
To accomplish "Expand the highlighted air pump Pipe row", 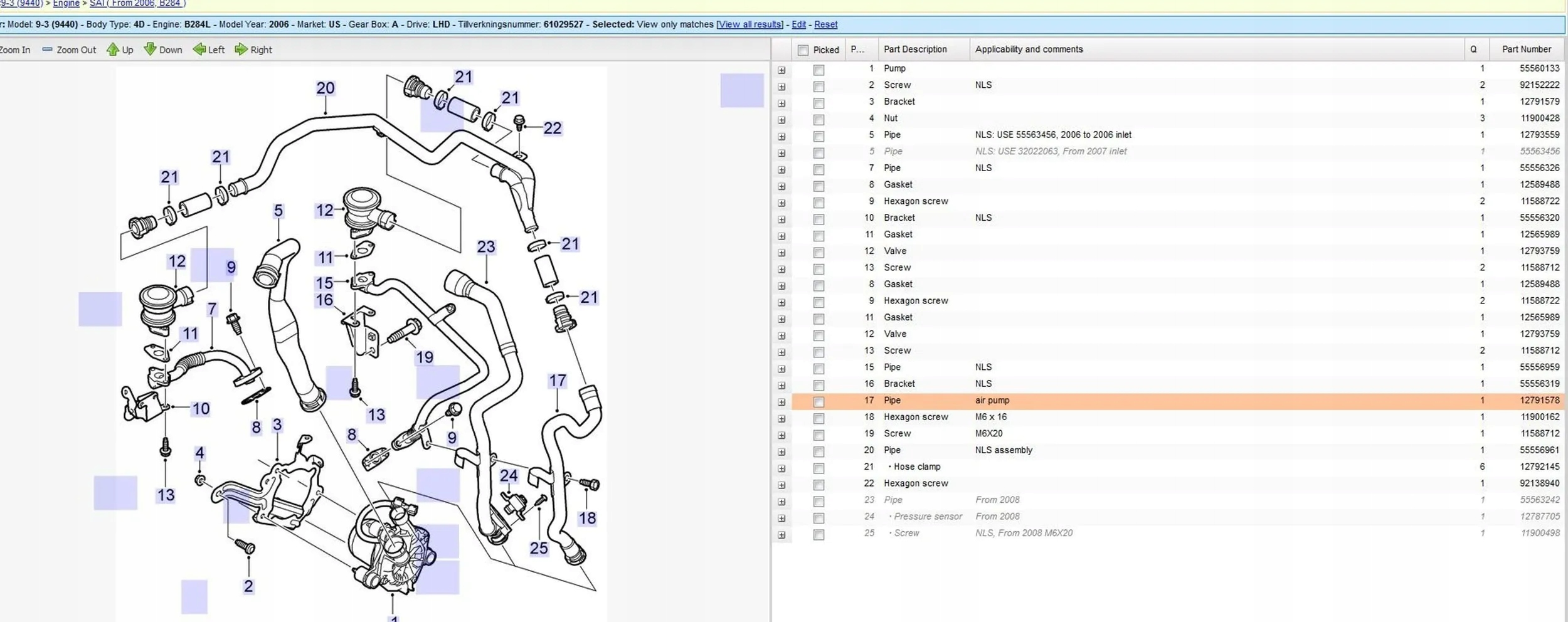I will (x=781, y=402).
